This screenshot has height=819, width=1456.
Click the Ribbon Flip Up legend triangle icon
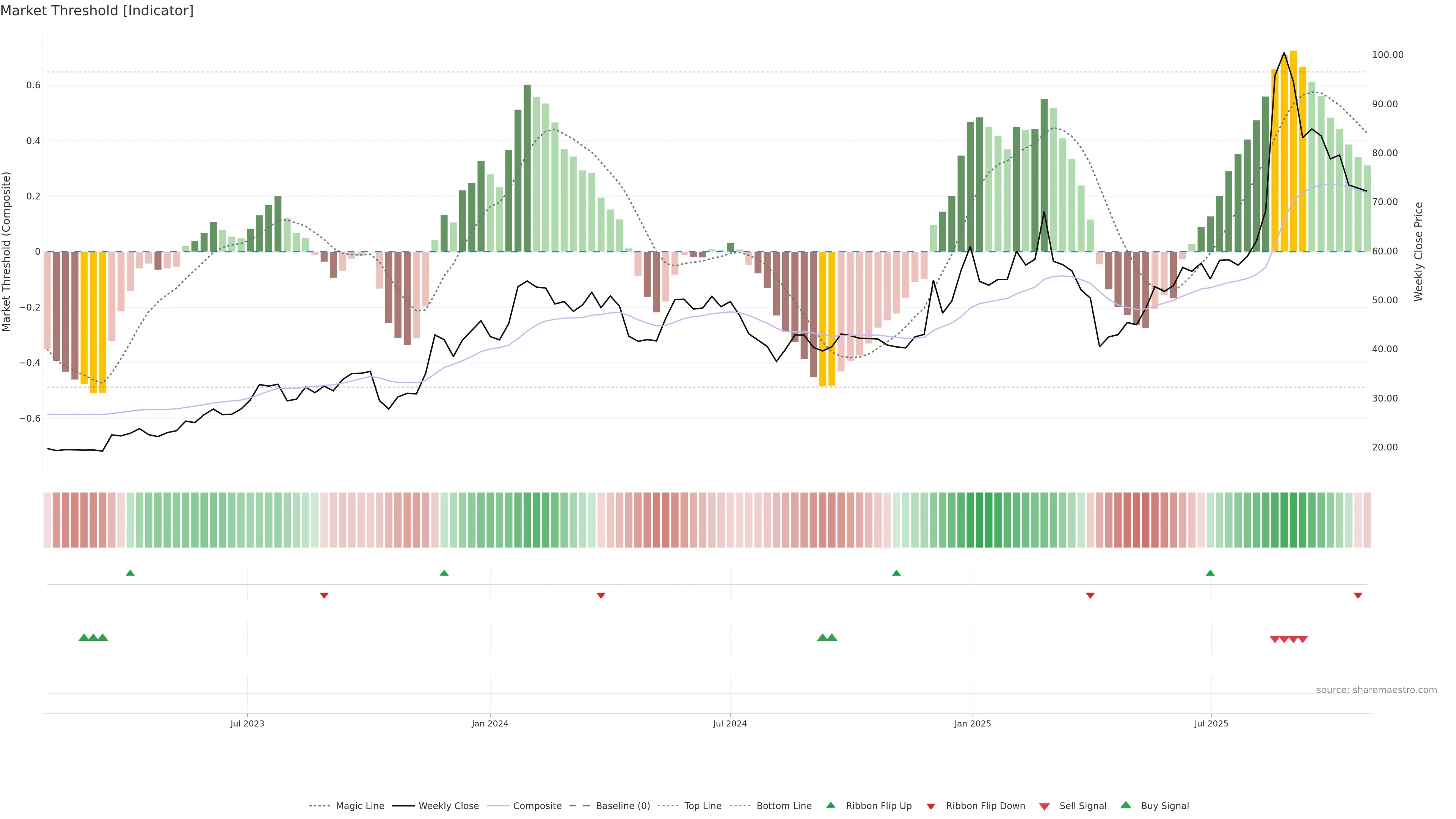pos(830,805)
